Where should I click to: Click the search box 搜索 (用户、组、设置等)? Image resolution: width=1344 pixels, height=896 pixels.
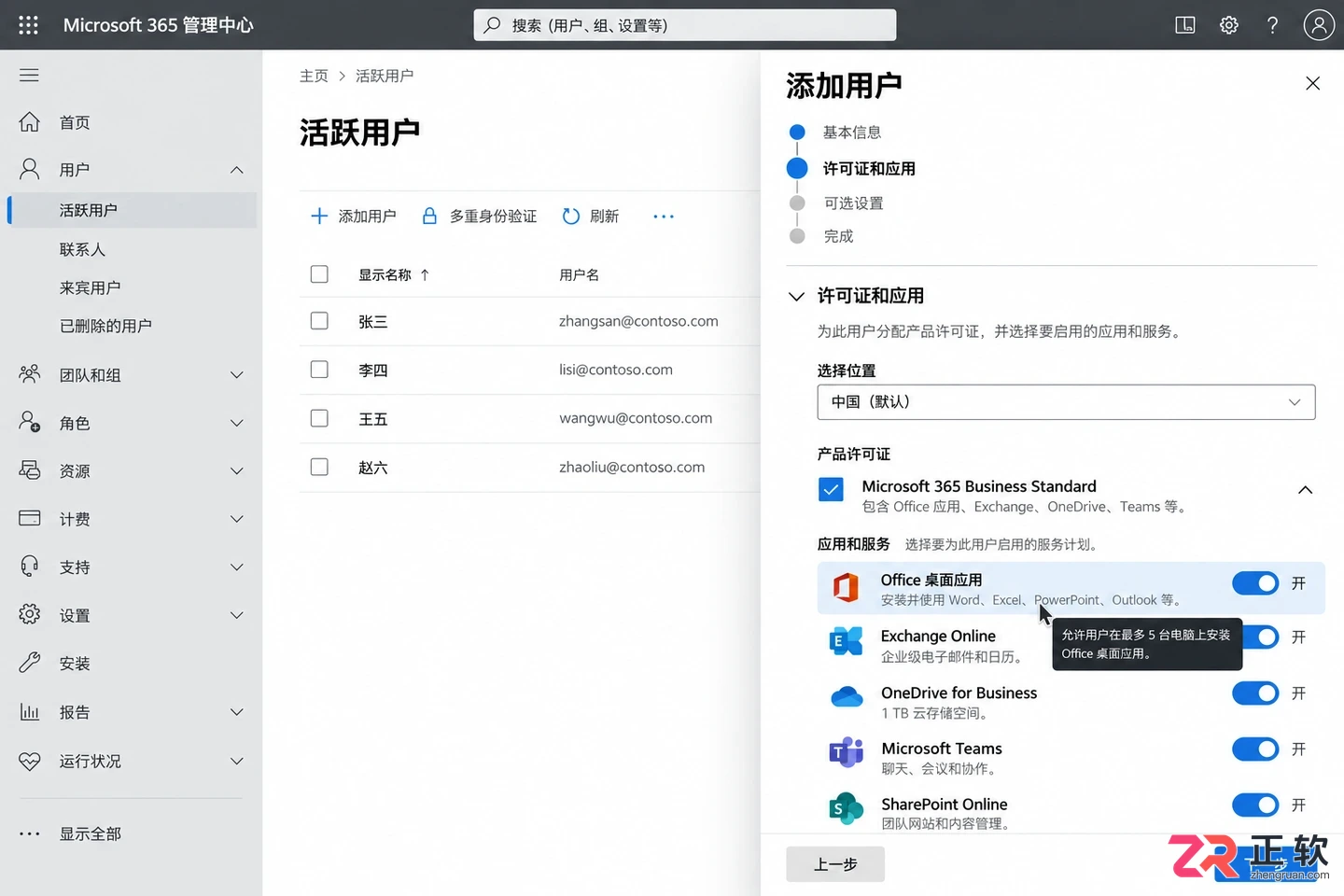tap(685, 25)
